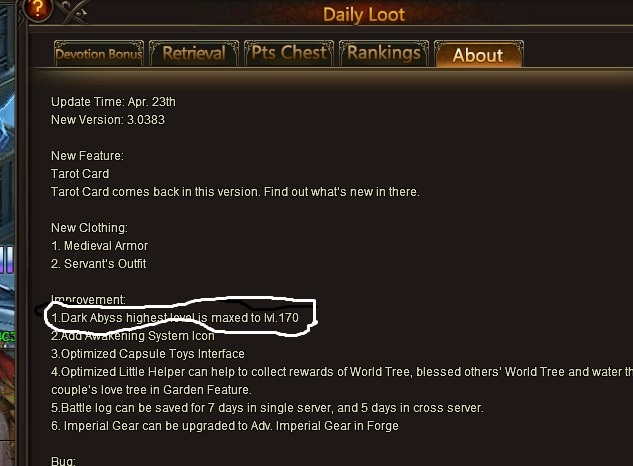
Task: View the Rankings tab
Action: tap(384, 53)
